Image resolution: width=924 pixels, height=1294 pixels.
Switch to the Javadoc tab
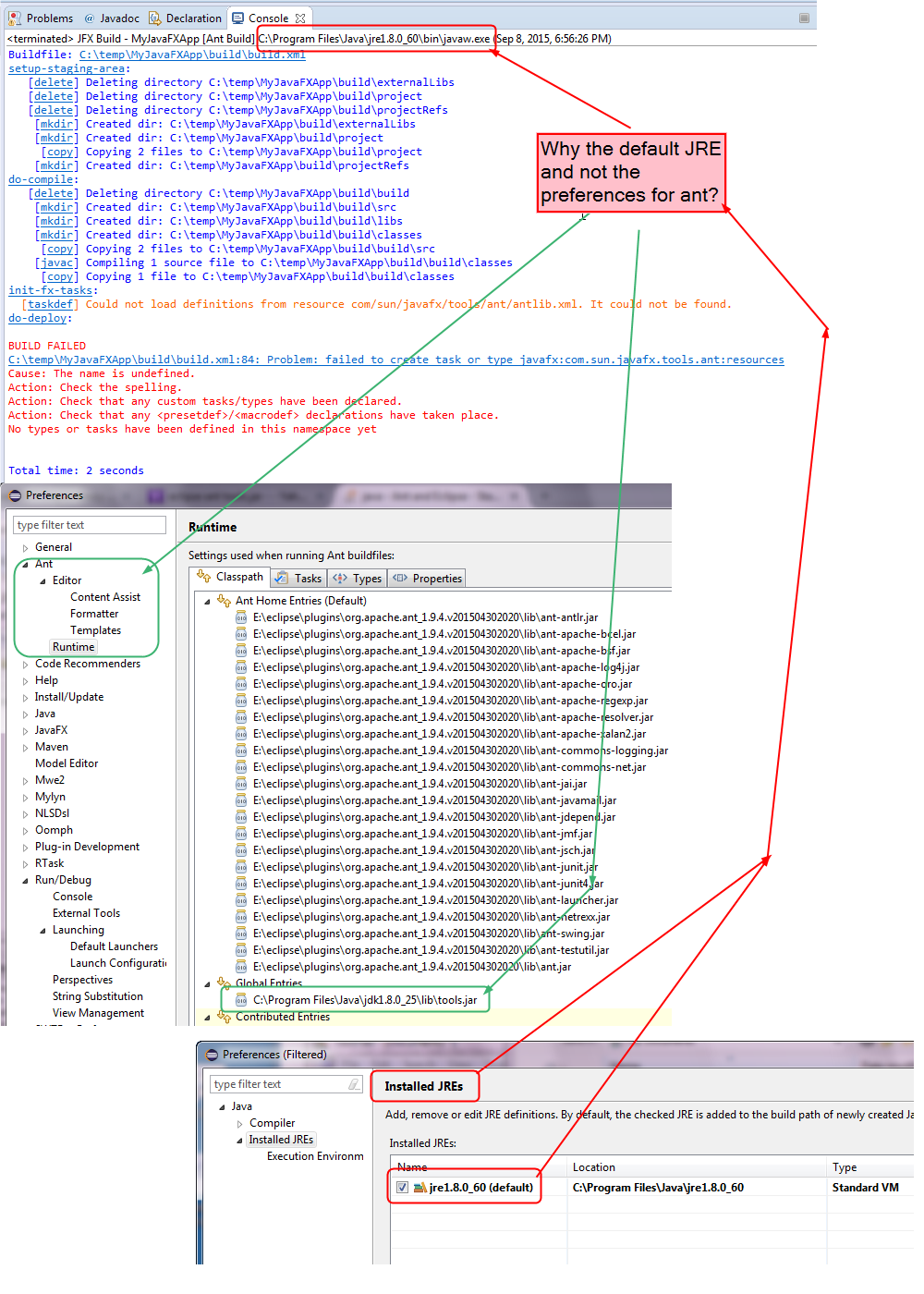pos(112,18)
